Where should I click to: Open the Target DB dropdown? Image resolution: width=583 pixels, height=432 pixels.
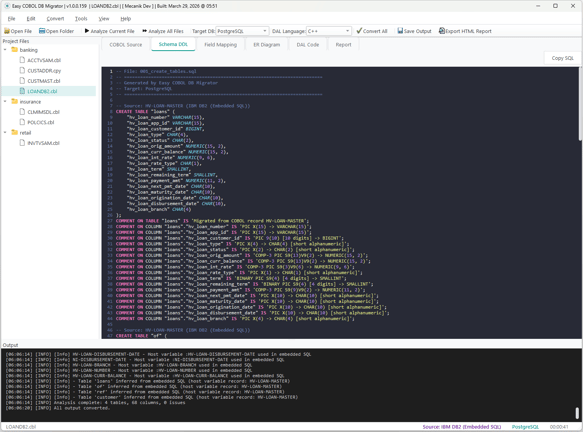[x=242, y=31]
